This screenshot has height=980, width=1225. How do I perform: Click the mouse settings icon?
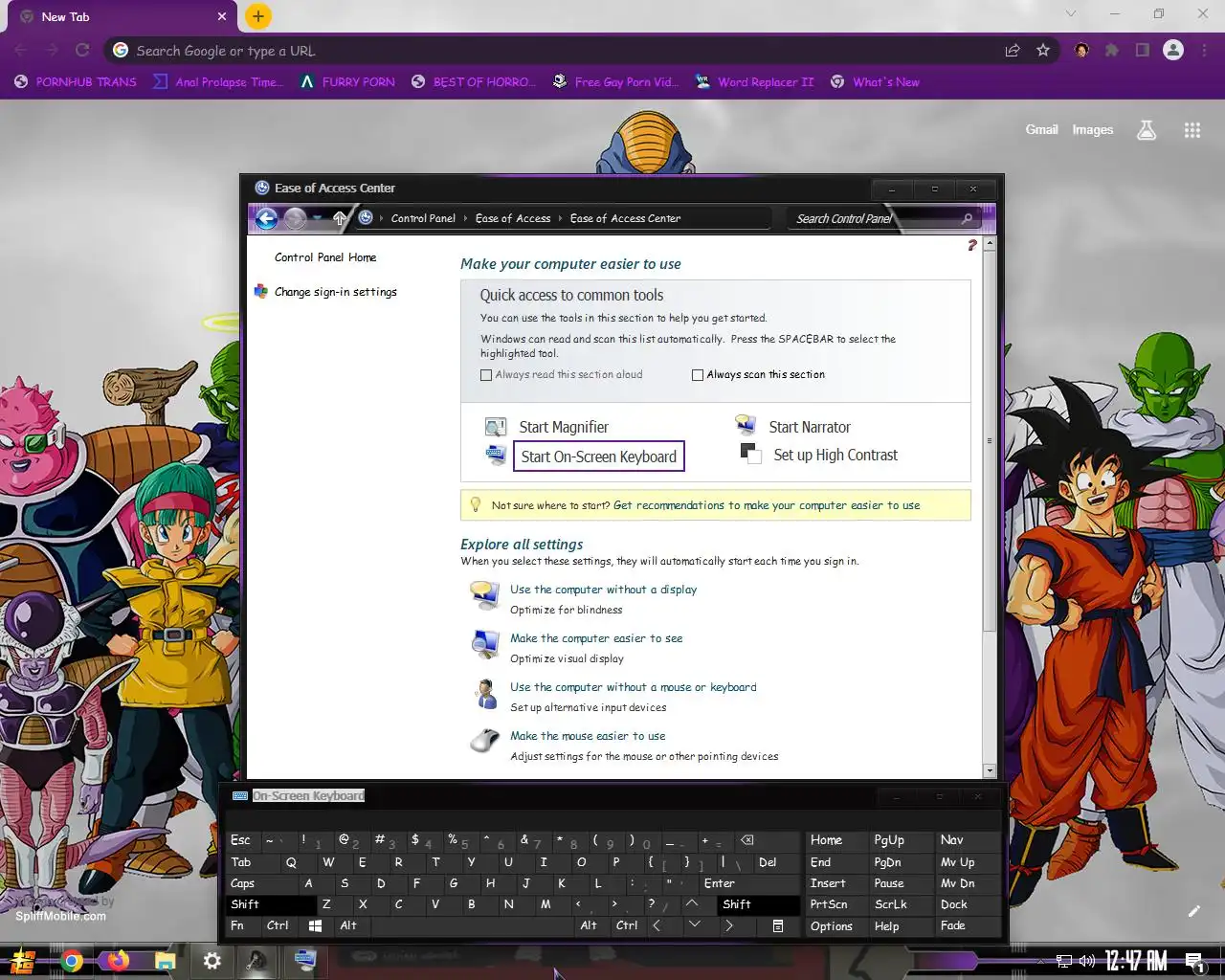pos(485,741)
